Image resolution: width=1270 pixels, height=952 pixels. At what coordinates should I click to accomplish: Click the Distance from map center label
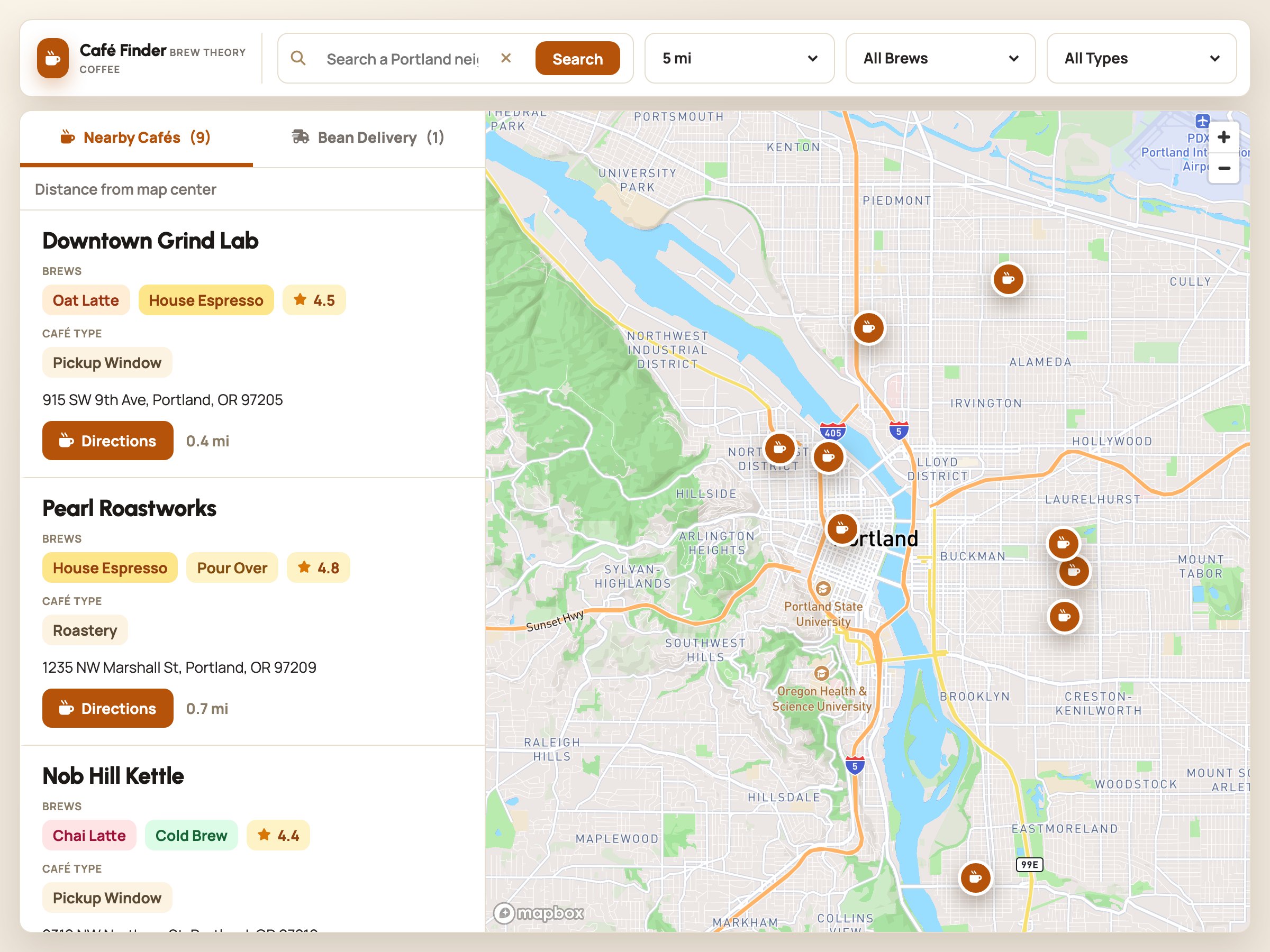125,189
